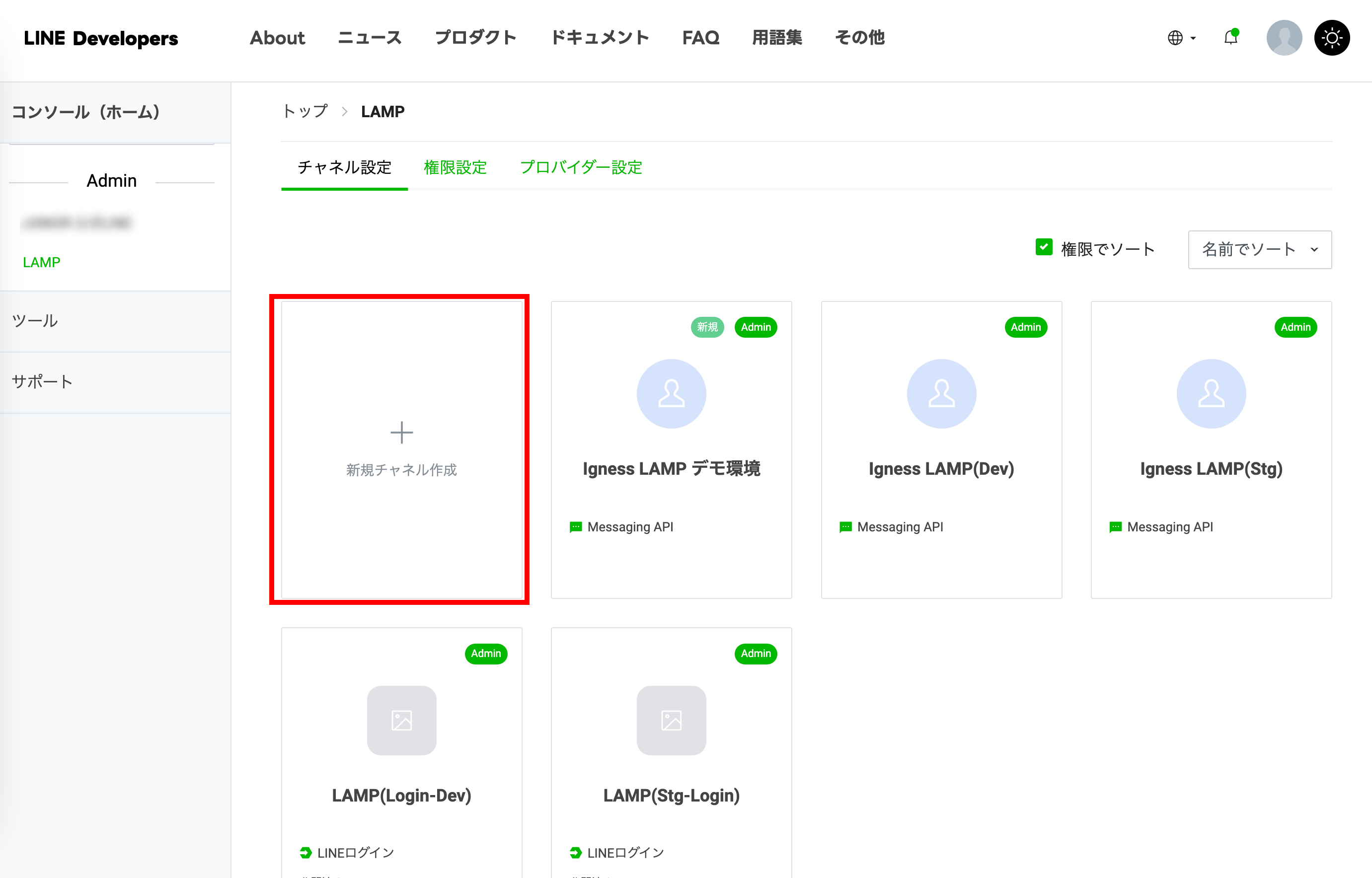Click the Igness LAMP(Stg) channel avatar

1211,393
